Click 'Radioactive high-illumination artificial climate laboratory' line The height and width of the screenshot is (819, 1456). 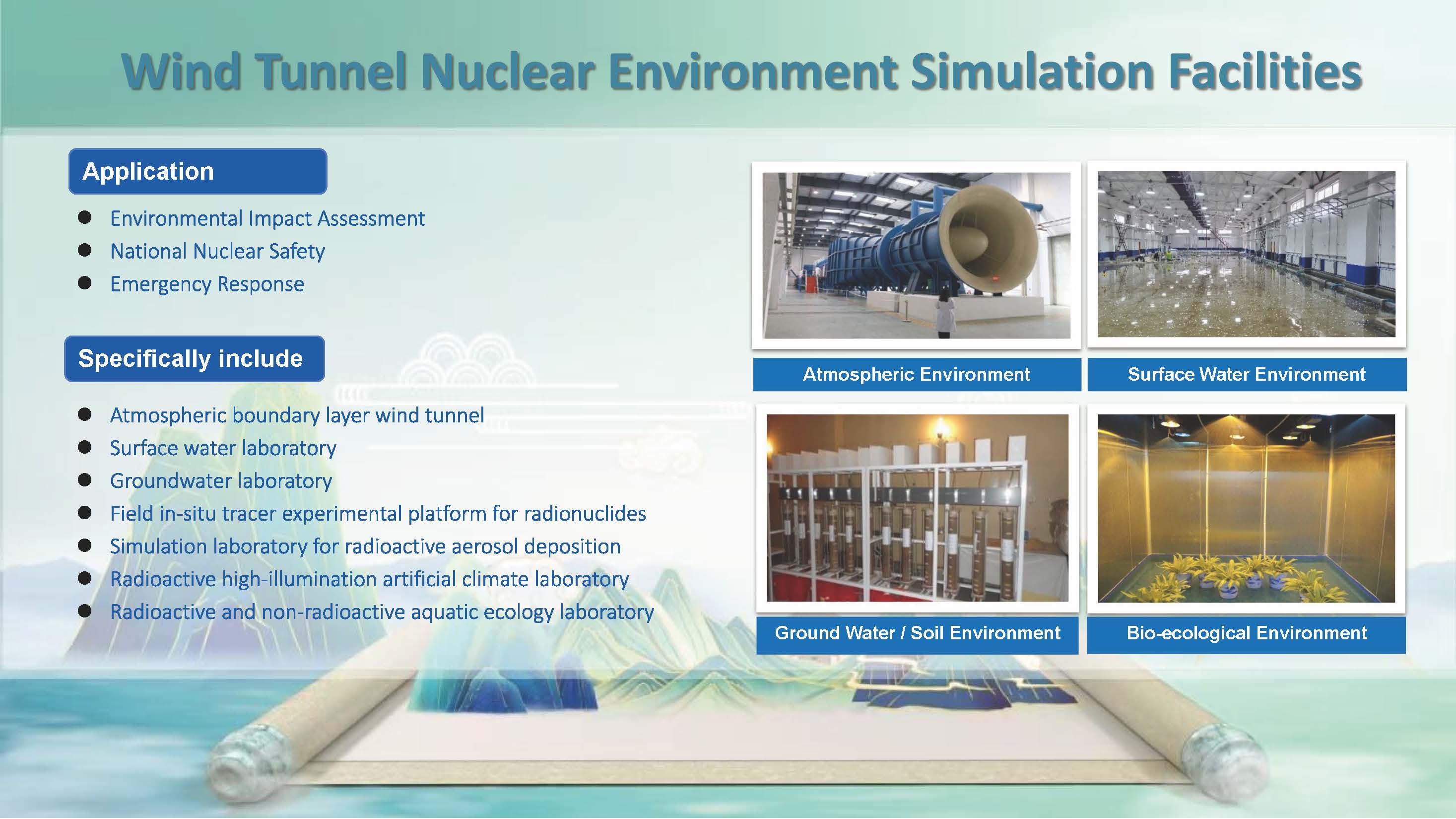(x=370, y=579)
